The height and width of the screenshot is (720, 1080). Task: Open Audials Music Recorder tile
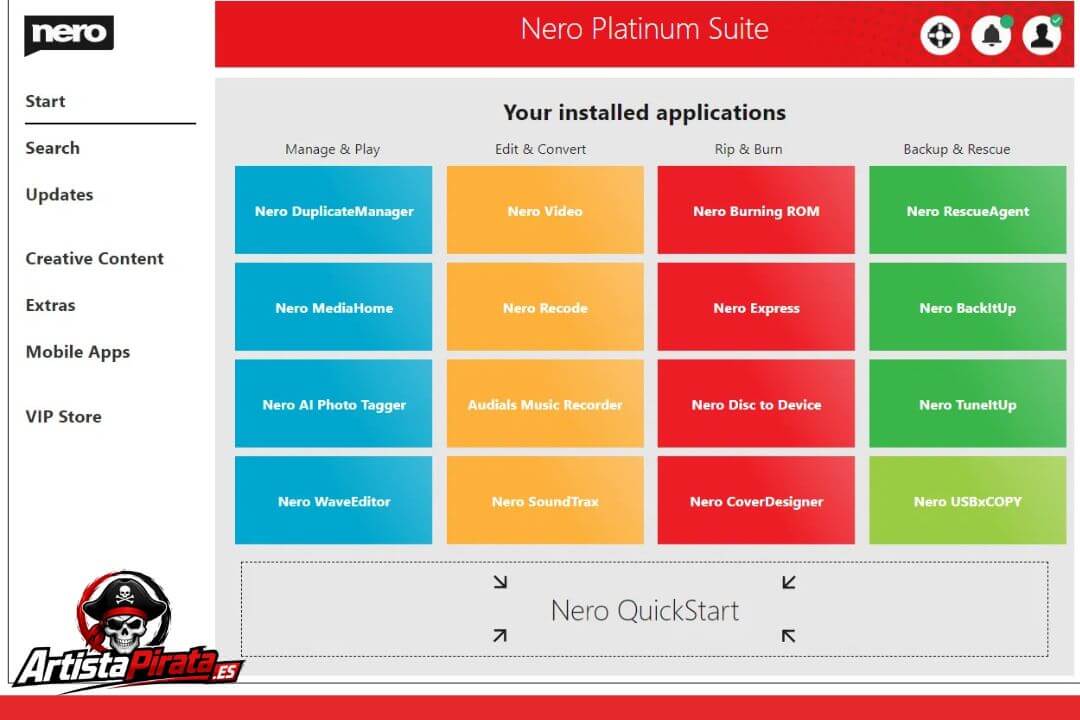pyautogui.click(x=545, y=404)
